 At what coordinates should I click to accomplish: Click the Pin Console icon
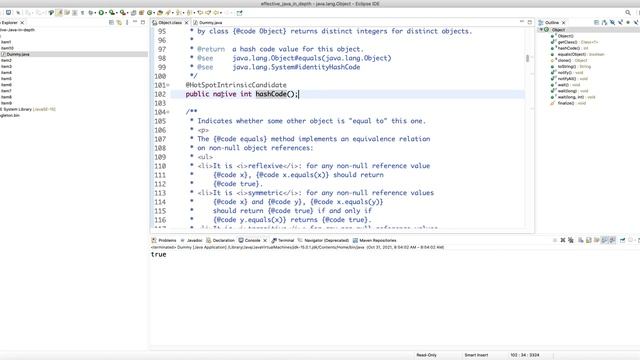(622, 240)
